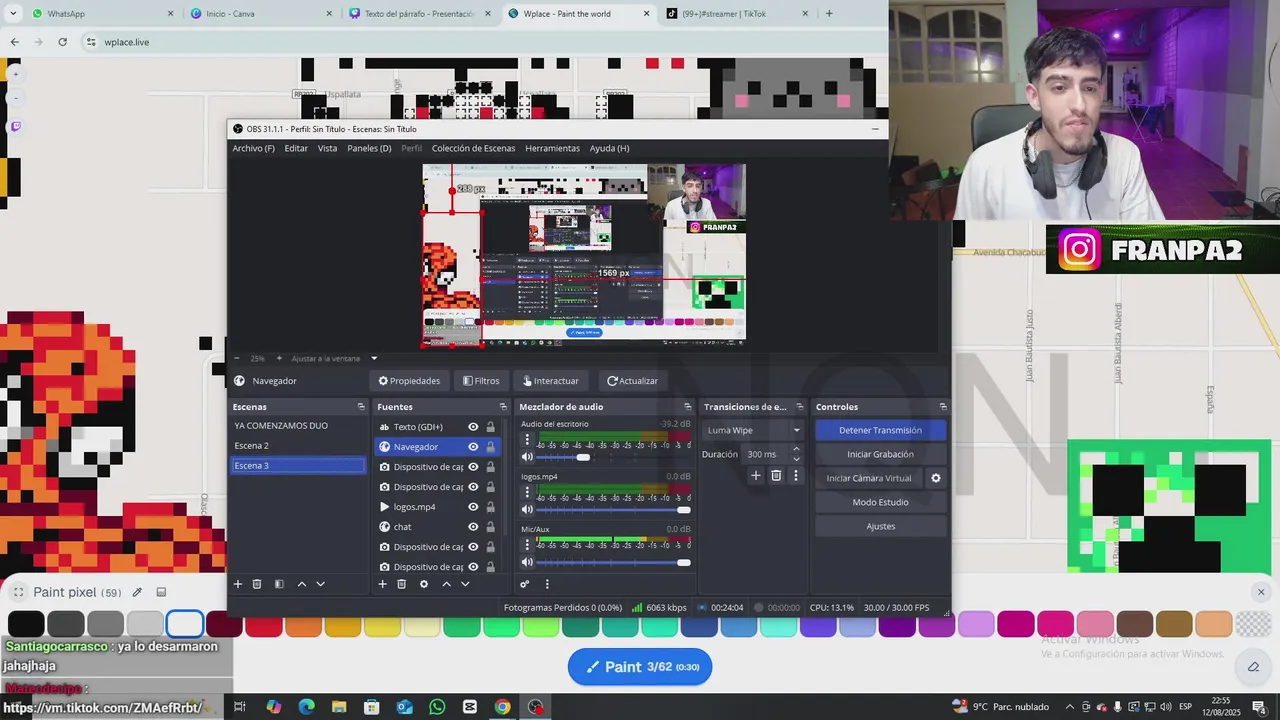Toggle lock on Texto (GDI+) source
The height and width of the screenshot is (720, 1280).
tap(490, 427)
